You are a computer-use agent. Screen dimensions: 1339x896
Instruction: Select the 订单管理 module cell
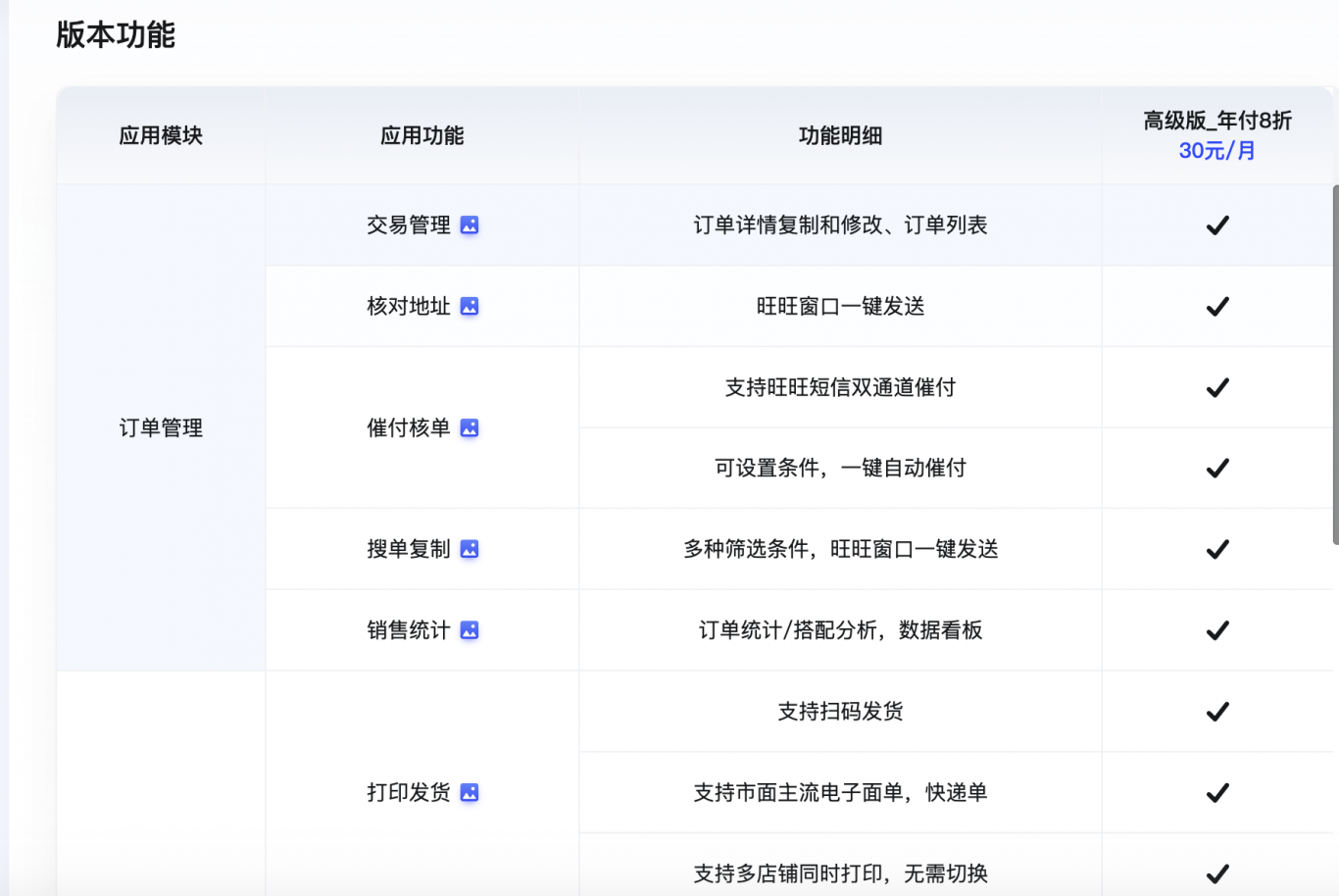tap(161, 428)
